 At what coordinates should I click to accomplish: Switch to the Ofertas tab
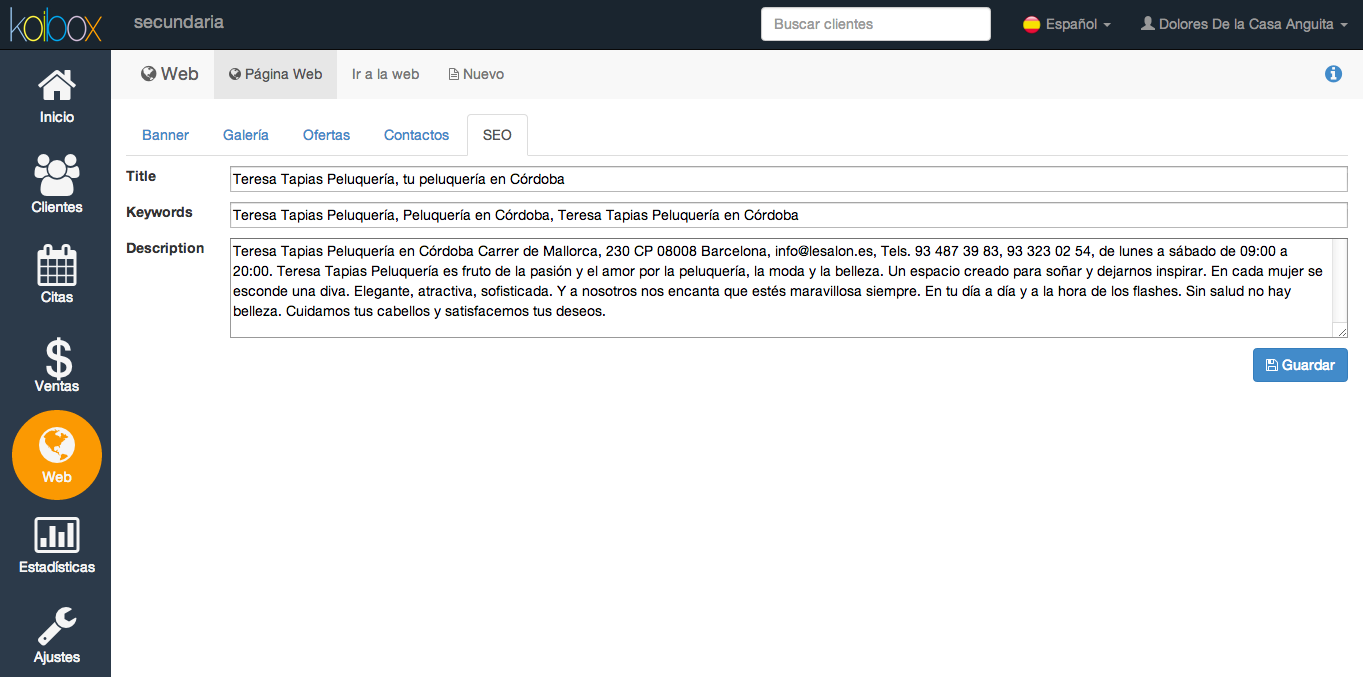click(x=326, y=135)
